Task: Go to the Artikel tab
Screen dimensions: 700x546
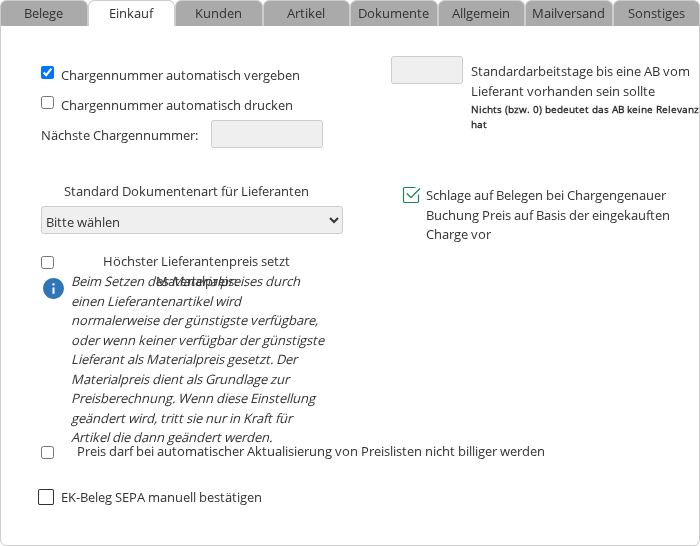Action: click(x=306, y=13)
